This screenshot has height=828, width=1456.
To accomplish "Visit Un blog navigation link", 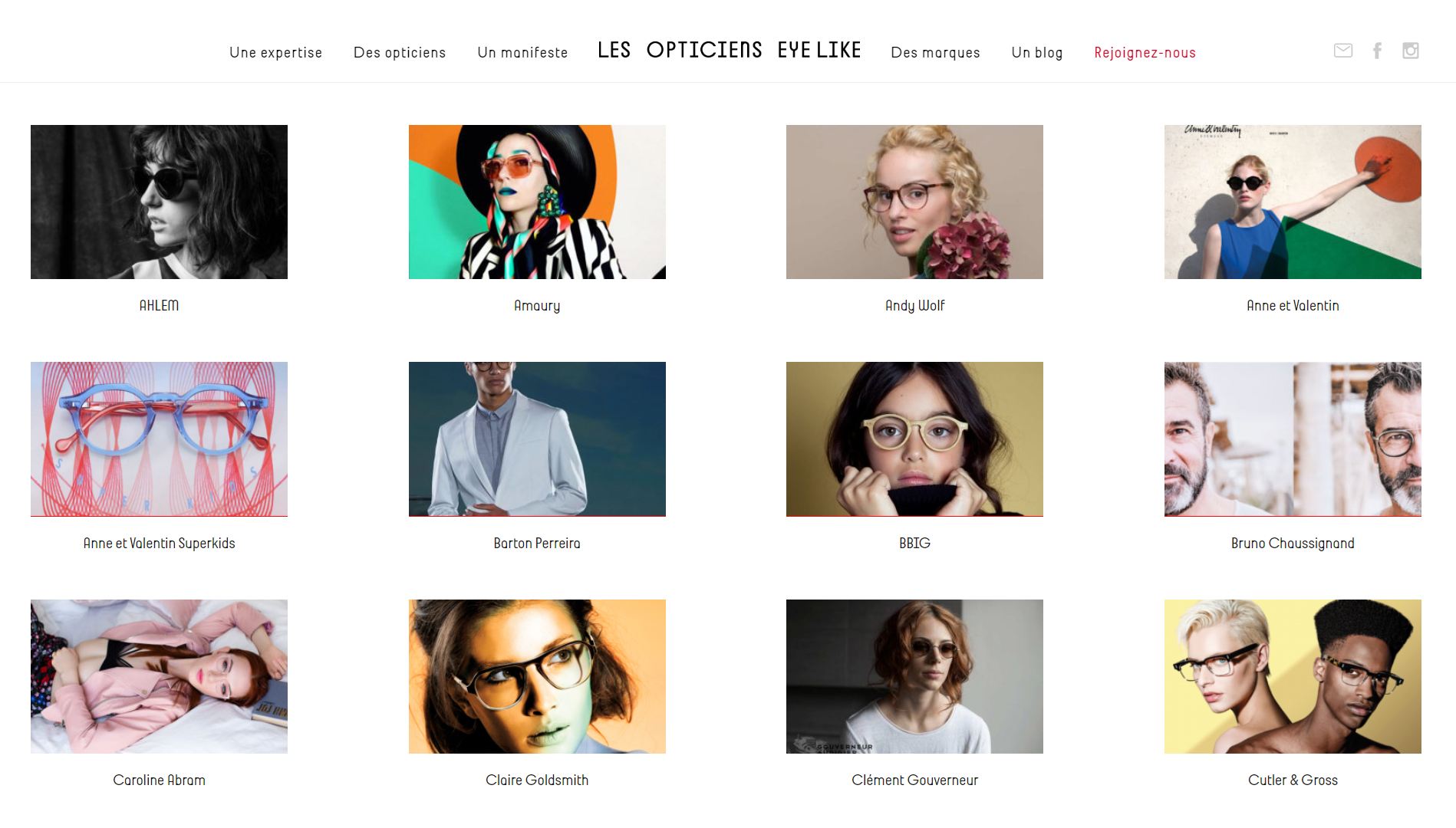I will (1037, 53).
